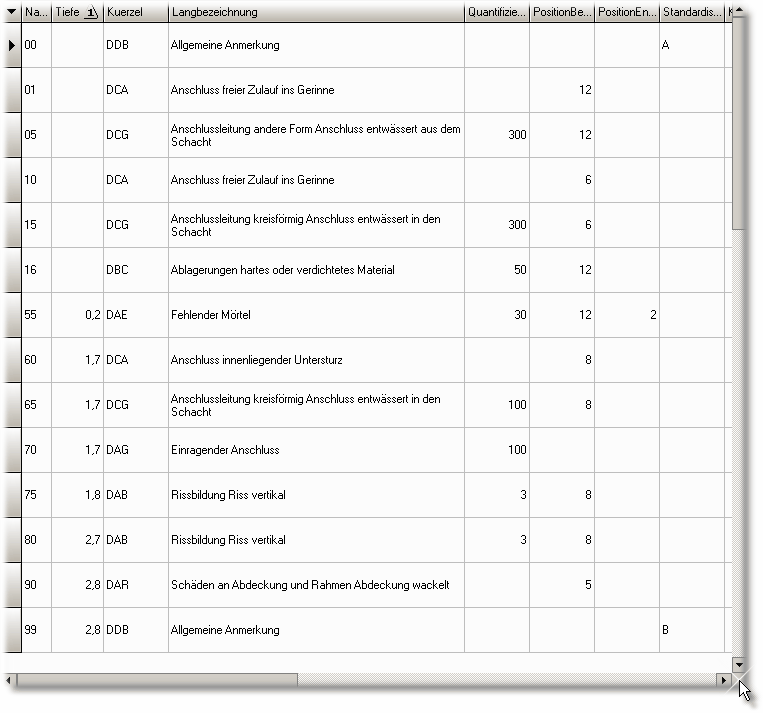Click the Quantifizie... column header
The image size is (763, 713).
(496, 12)
